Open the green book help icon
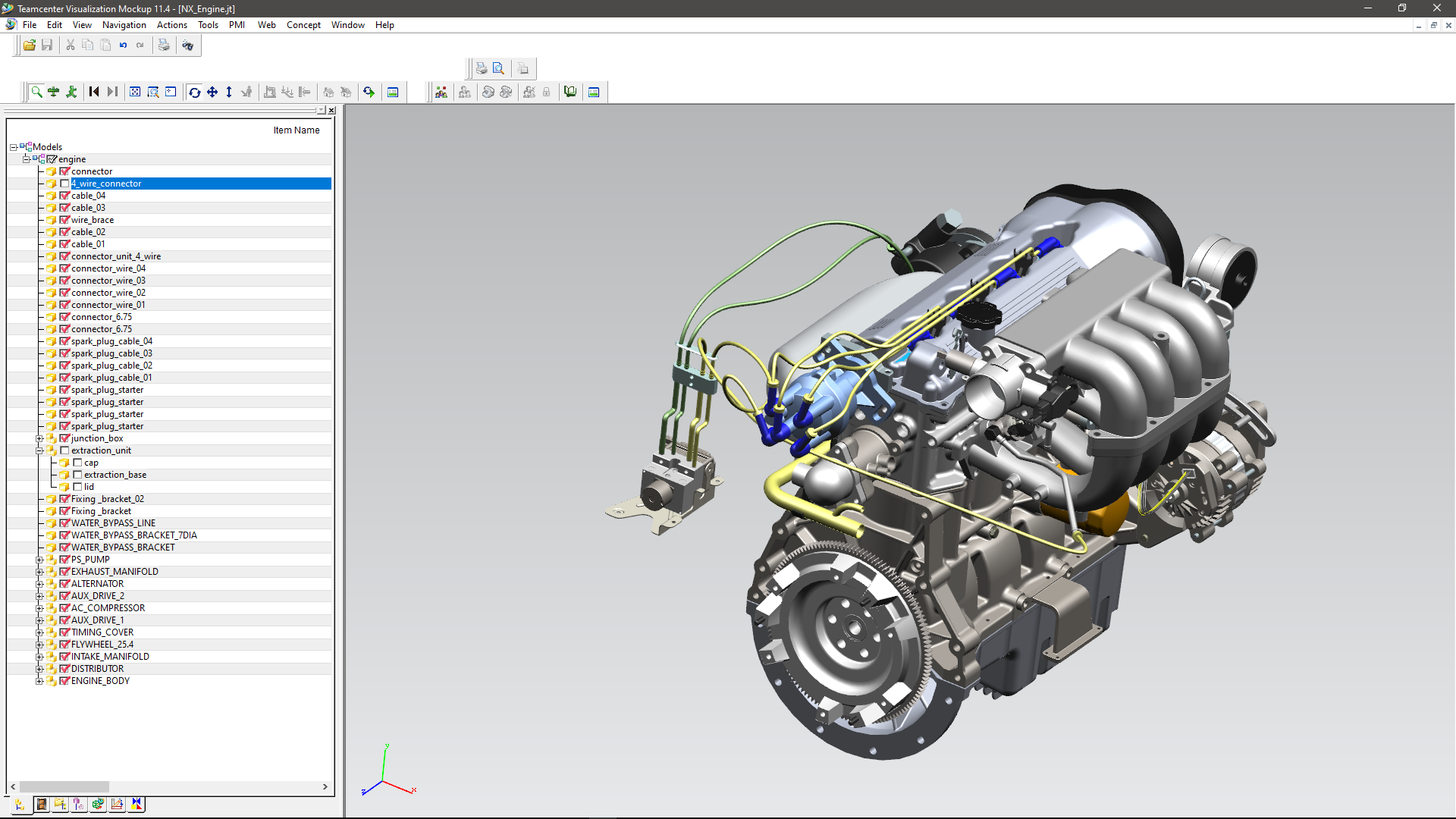Image resolution: width=1456 pixels, height=819 pixels. click(x=570, y=92)
